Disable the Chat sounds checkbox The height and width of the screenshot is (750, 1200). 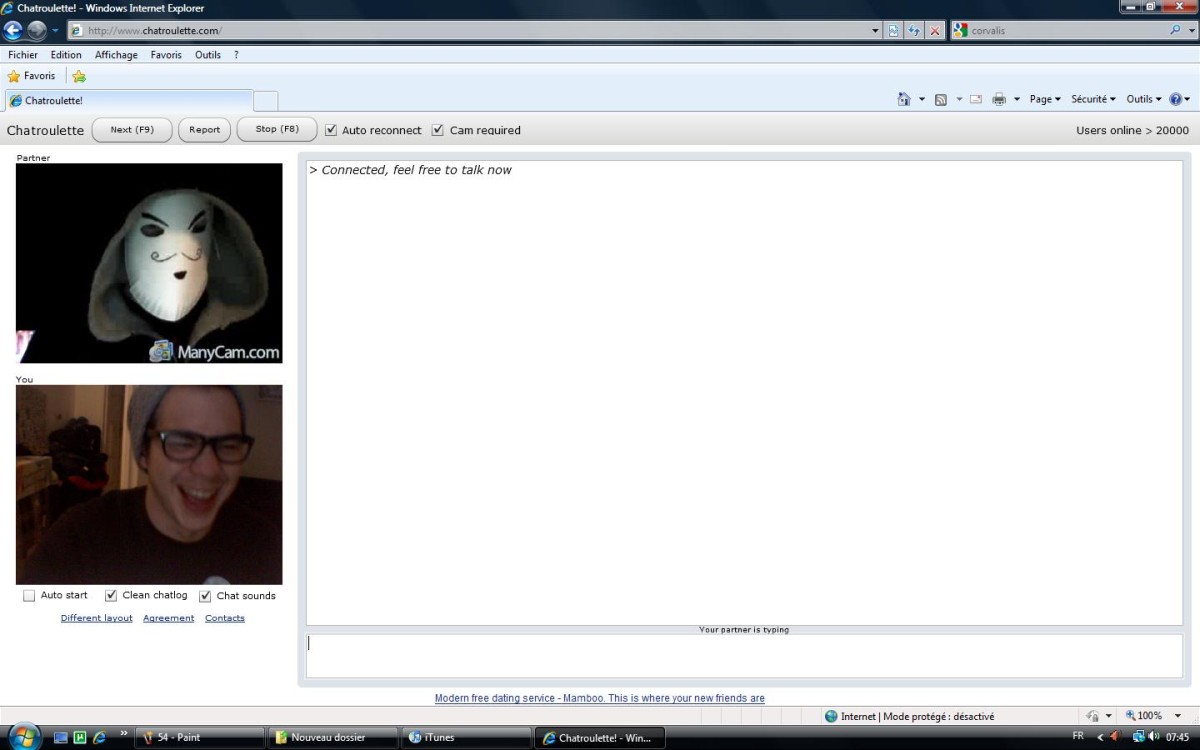(x=205, y=596)
